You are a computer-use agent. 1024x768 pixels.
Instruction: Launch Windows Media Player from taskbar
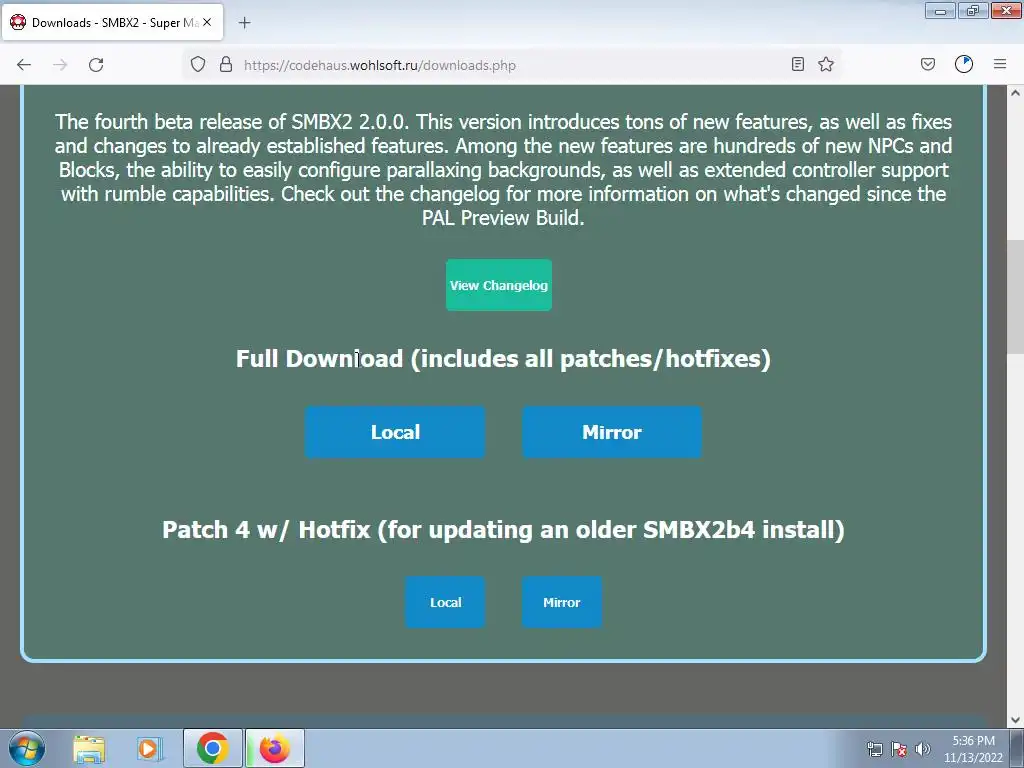tap(150, 749)
